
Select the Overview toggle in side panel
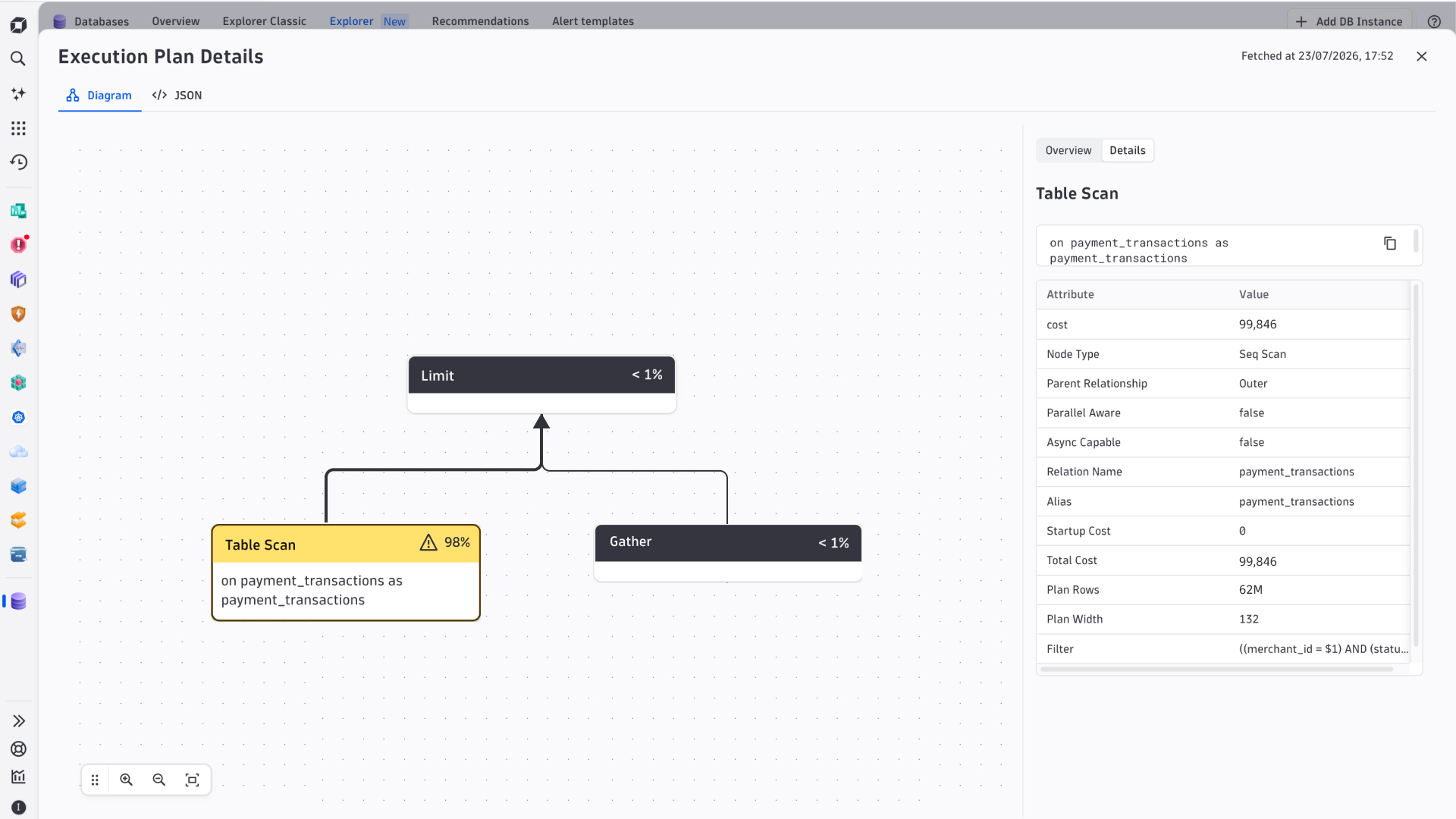1068,150
